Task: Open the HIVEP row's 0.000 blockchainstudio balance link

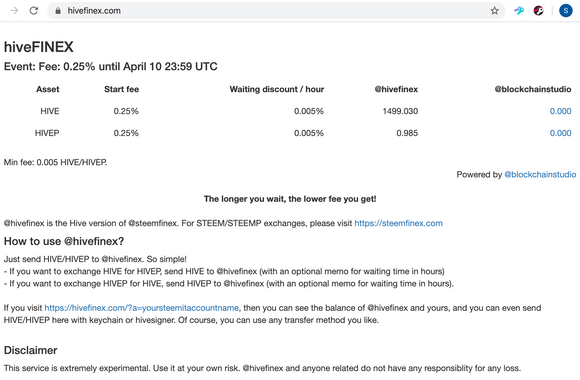Action: click(x=560, y=133)
